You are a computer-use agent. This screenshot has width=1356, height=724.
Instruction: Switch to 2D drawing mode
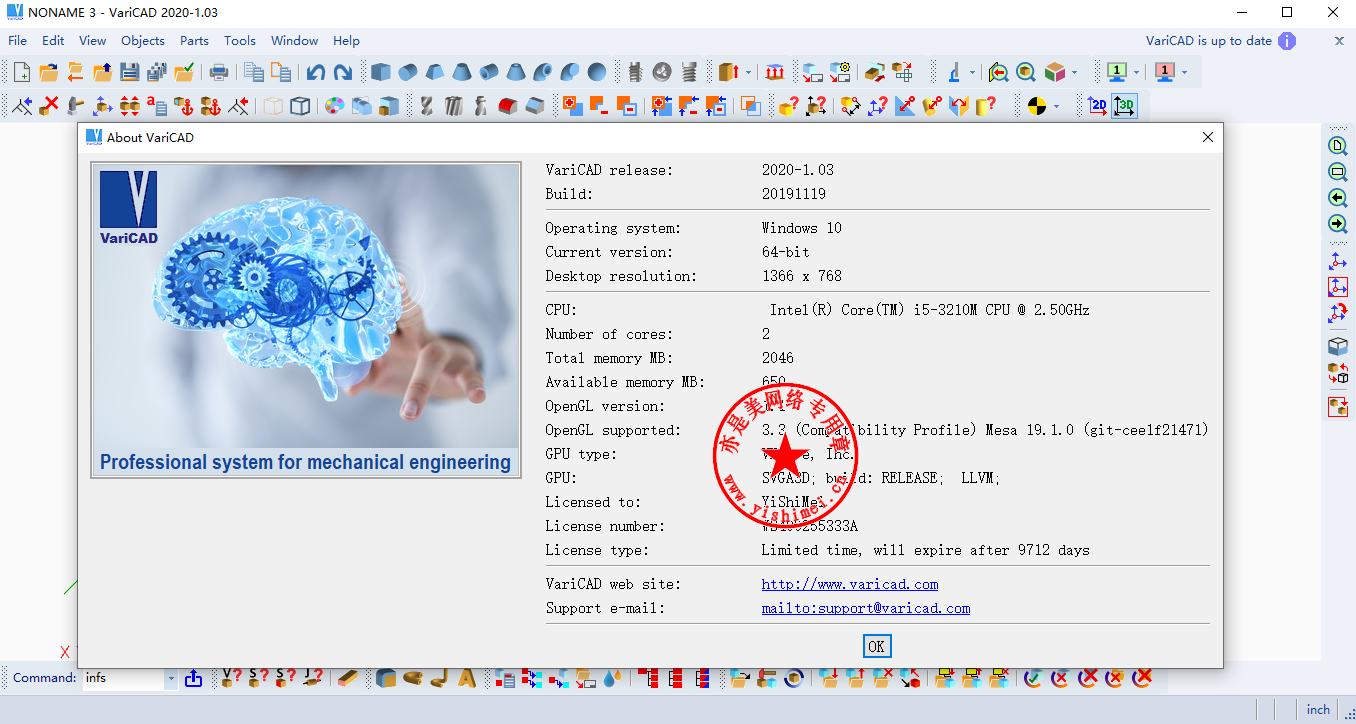tap(1097, 105)
